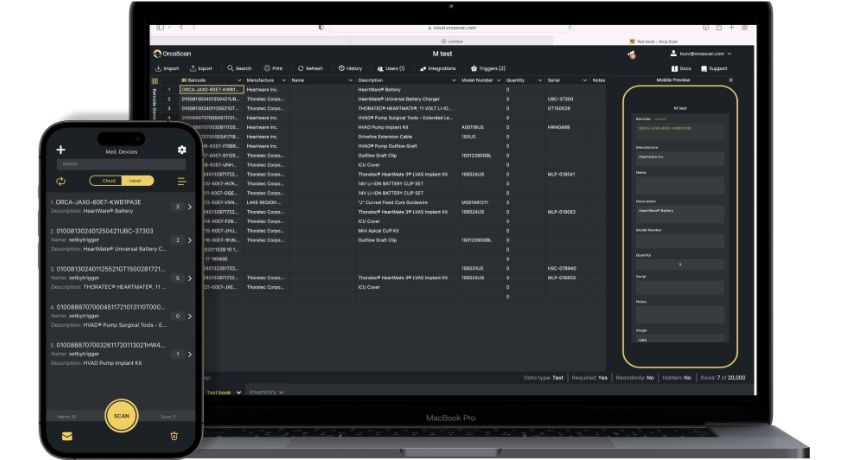Close the Mobile Preview panel
Image resolution: width=847 pixels, height=460 pixels.
730,79
